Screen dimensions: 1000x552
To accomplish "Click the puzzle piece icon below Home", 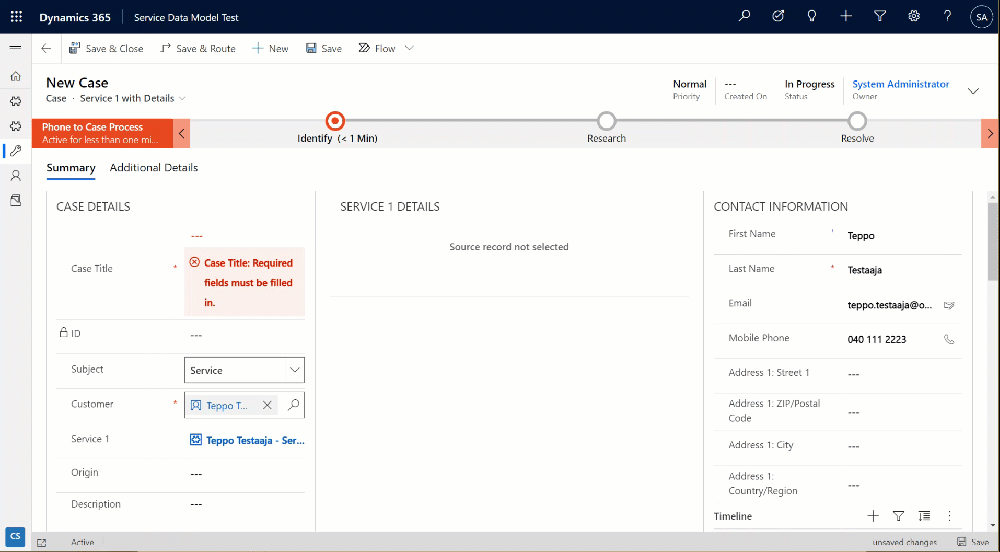I will coord(15,101).
